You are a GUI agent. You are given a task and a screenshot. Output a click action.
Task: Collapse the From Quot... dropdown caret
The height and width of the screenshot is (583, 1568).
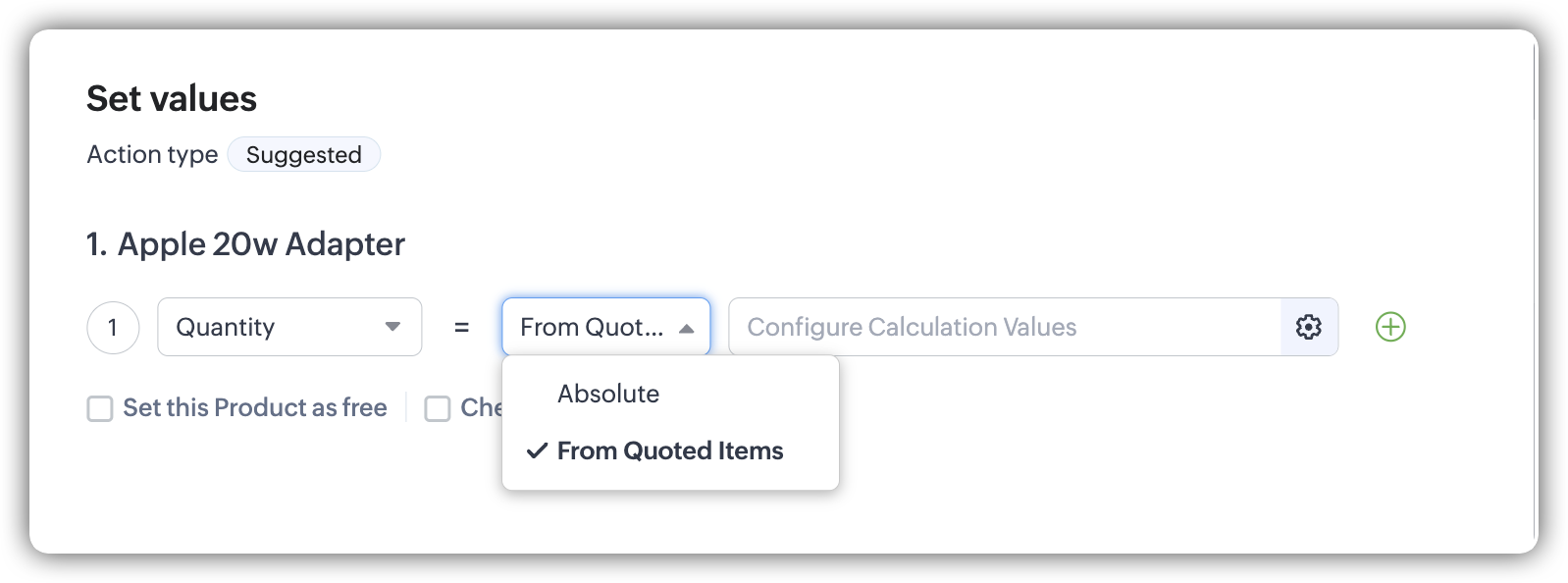[687, 328]
